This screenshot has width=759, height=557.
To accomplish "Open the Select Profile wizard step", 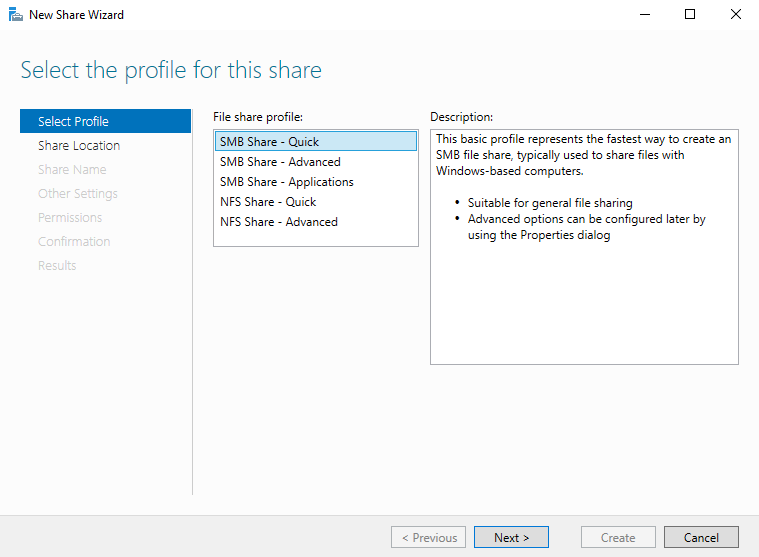I will [73, 121].
